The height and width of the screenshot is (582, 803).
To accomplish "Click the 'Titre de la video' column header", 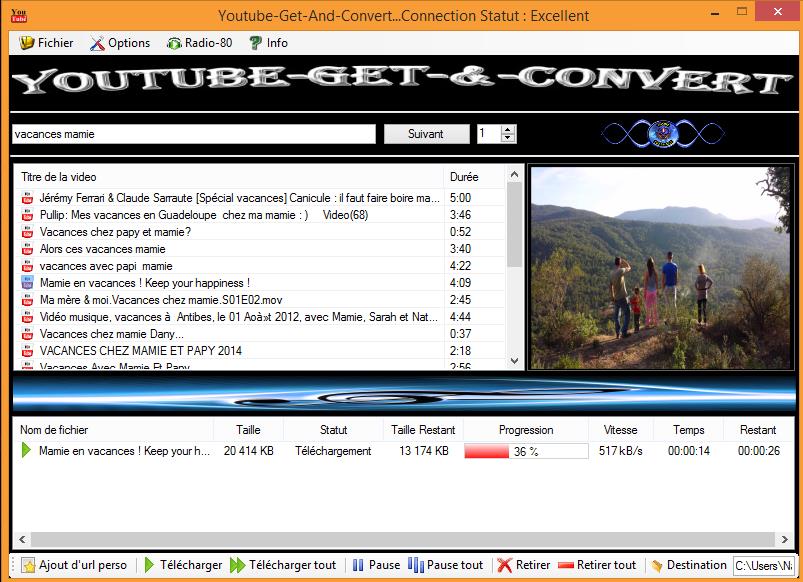I will point(229,177).
